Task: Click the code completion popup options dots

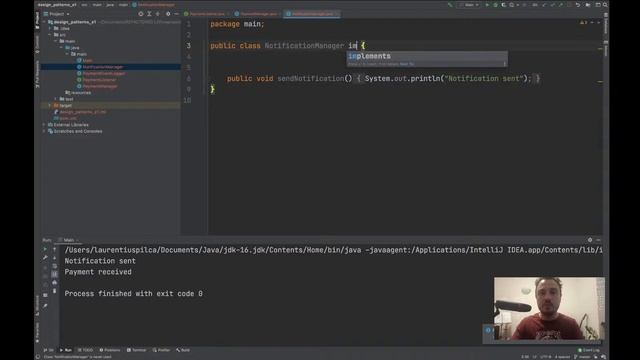Action: click(504, 64)
